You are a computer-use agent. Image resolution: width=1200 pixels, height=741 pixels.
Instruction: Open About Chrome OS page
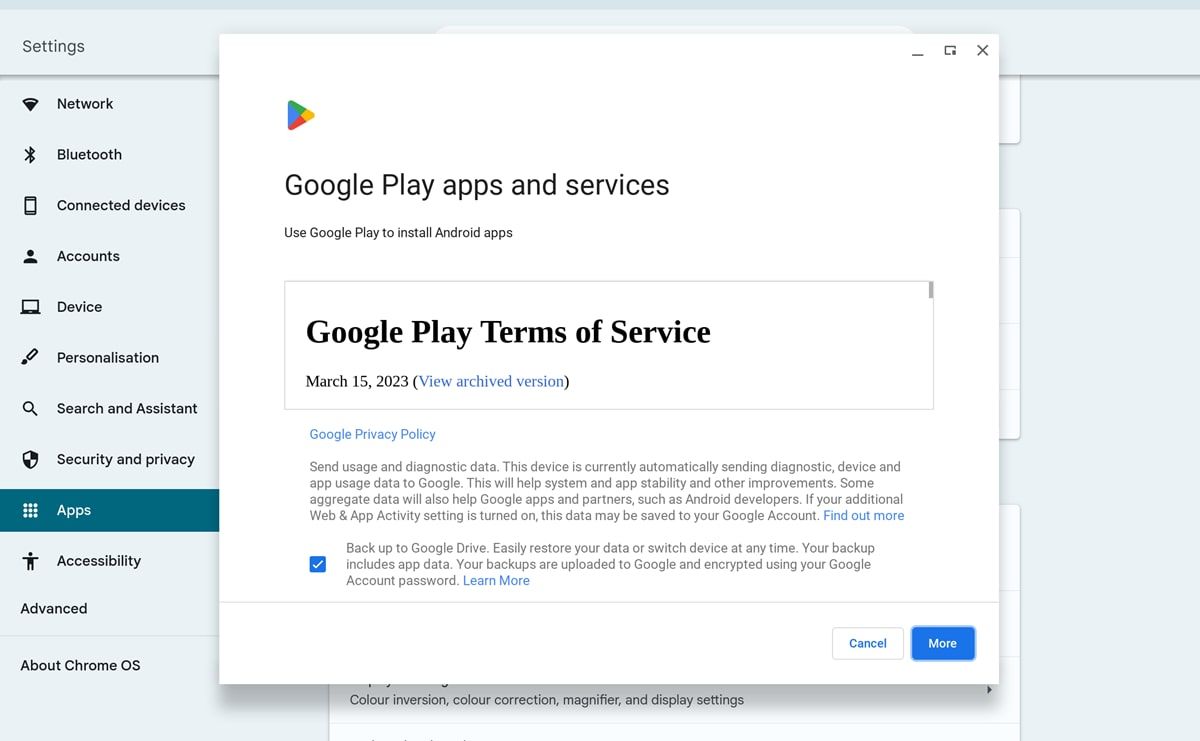(80, 665)
